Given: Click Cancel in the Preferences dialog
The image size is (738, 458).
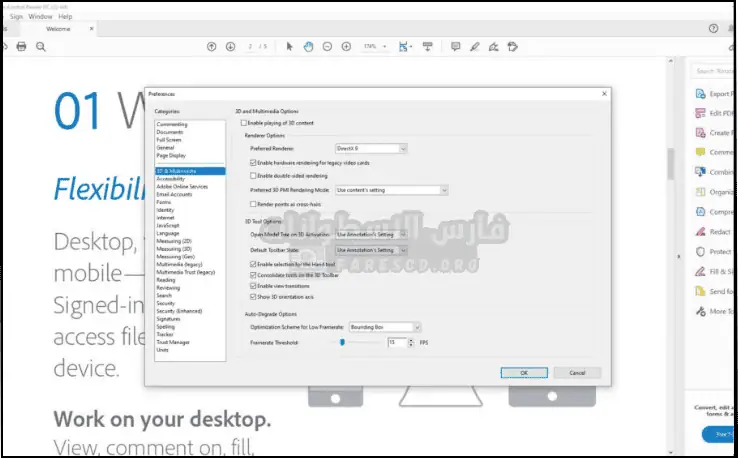Looking at the screenshot, I should pyautogui.click(x=579, y=373).
